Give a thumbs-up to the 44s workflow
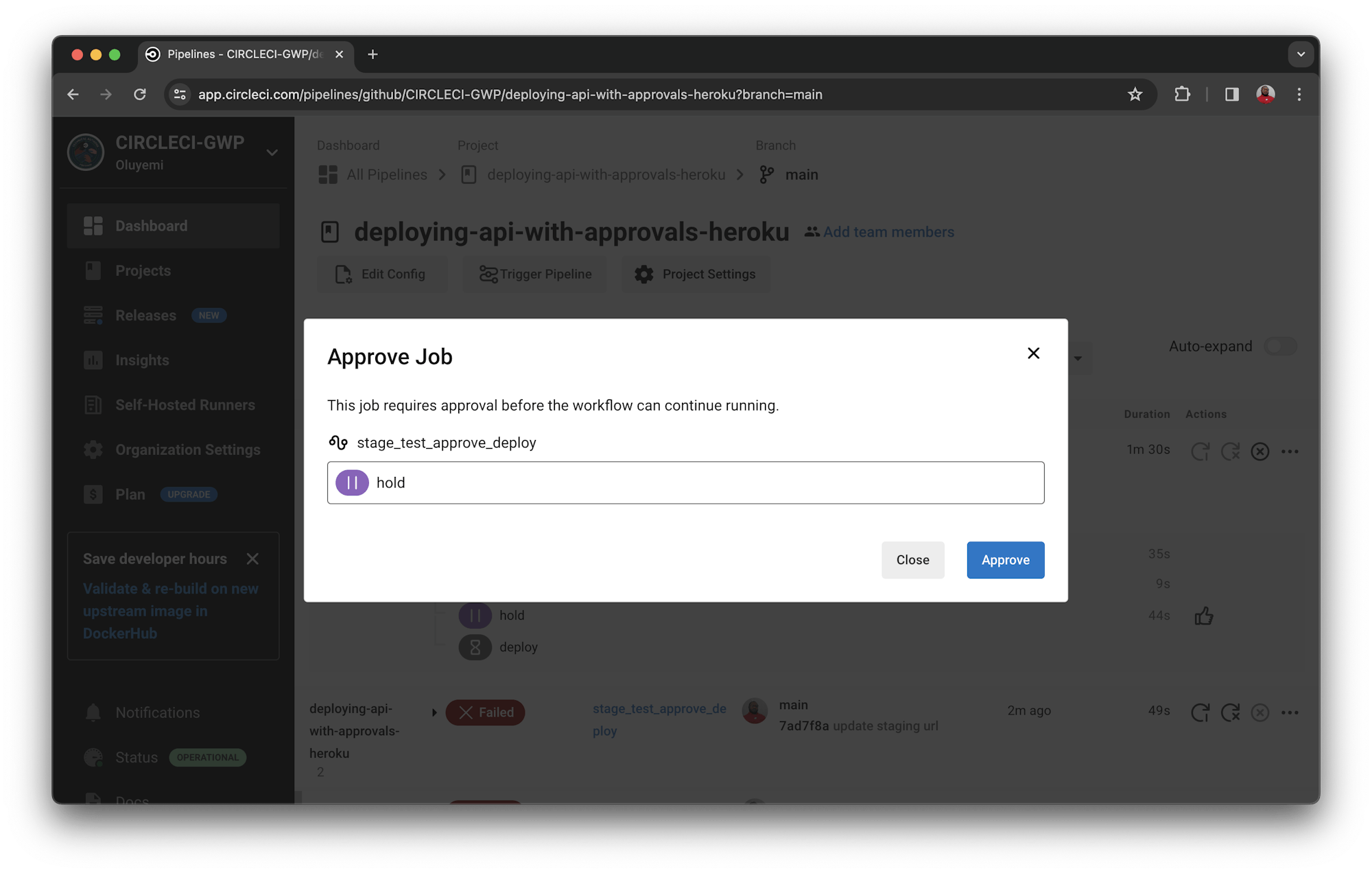Screen dimensions: 1372x873 coord(1205,616)
